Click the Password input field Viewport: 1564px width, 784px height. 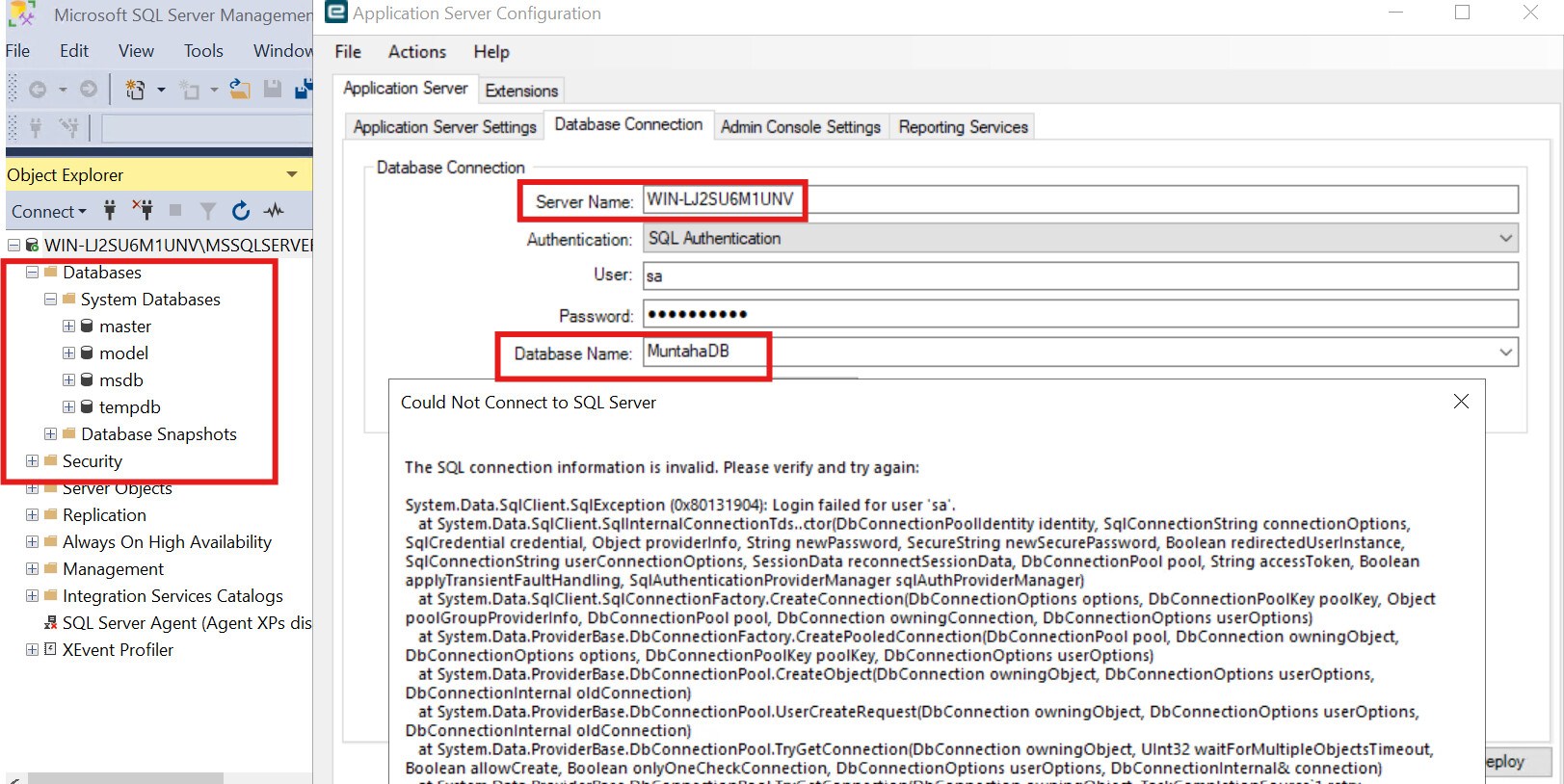pos(1080,314)
